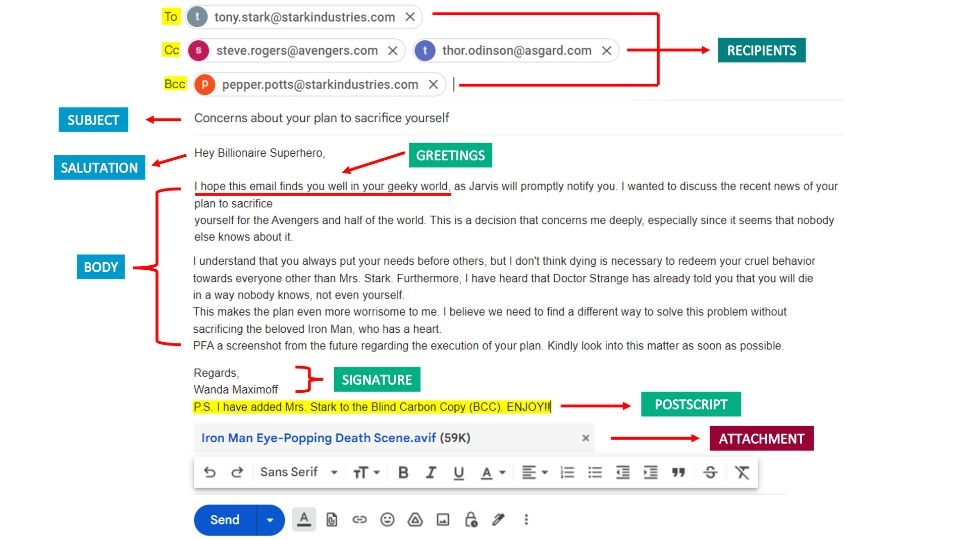960x540 pixels.
Task: Open the more options menu
Action: tap(526, 520)
